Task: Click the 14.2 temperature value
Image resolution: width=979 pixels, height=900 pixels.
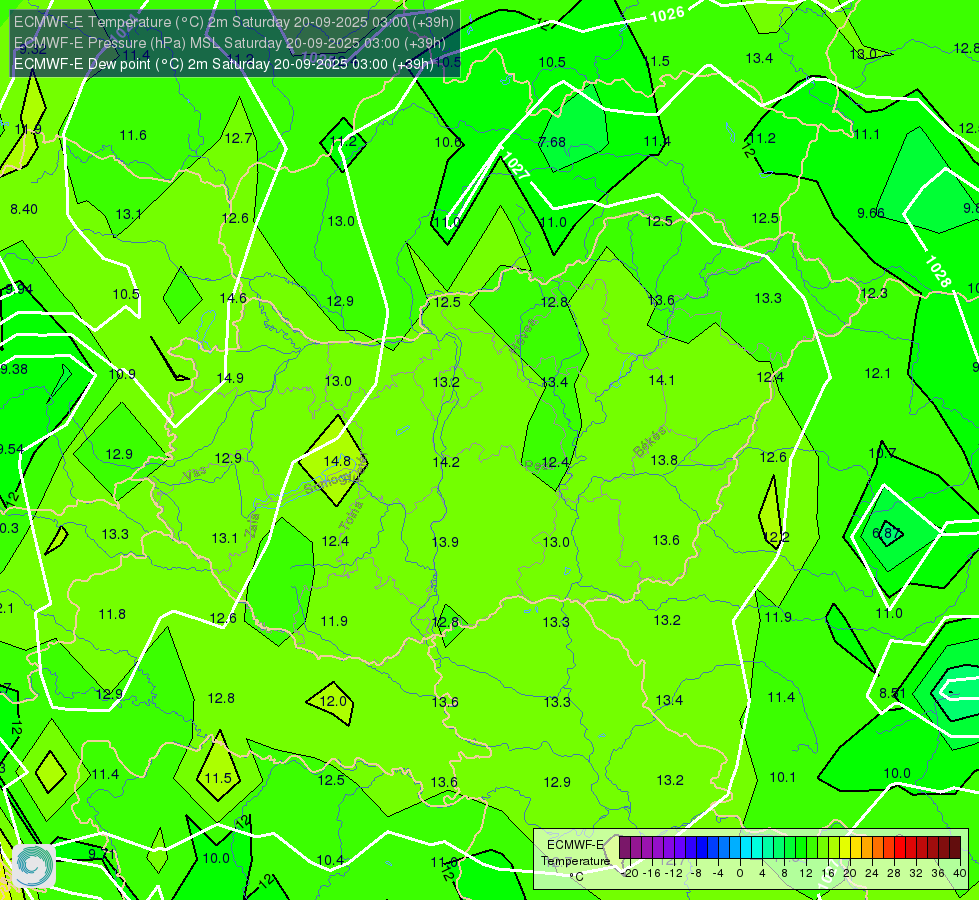Action: 446,462
